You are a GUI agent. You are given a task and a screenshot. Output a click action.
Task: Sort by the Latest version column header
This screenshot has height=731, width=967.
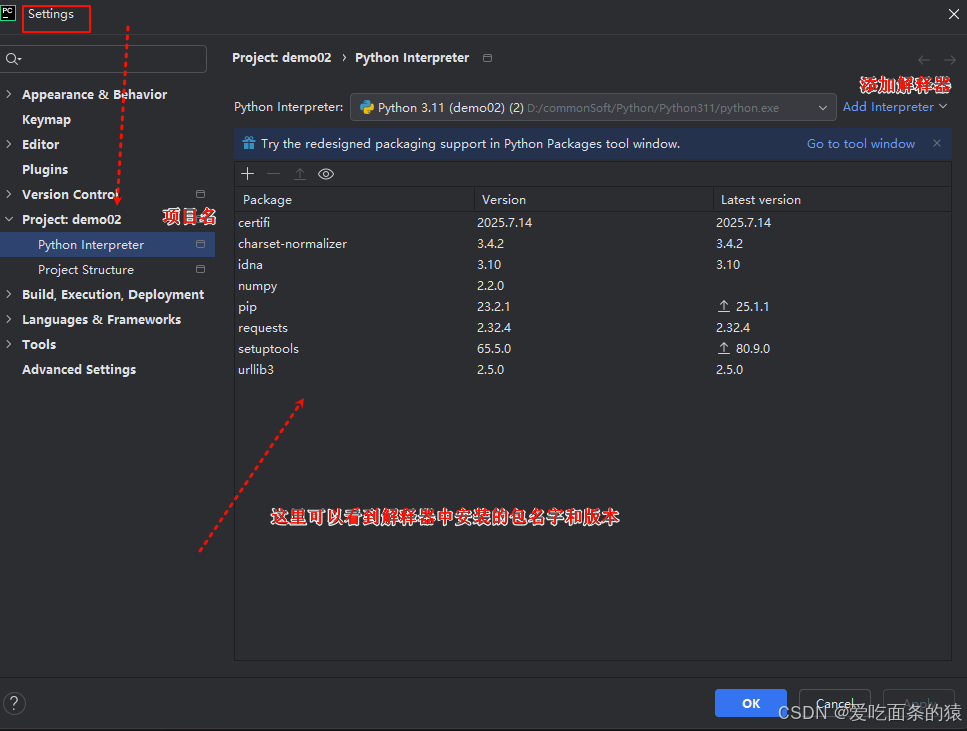832,199
